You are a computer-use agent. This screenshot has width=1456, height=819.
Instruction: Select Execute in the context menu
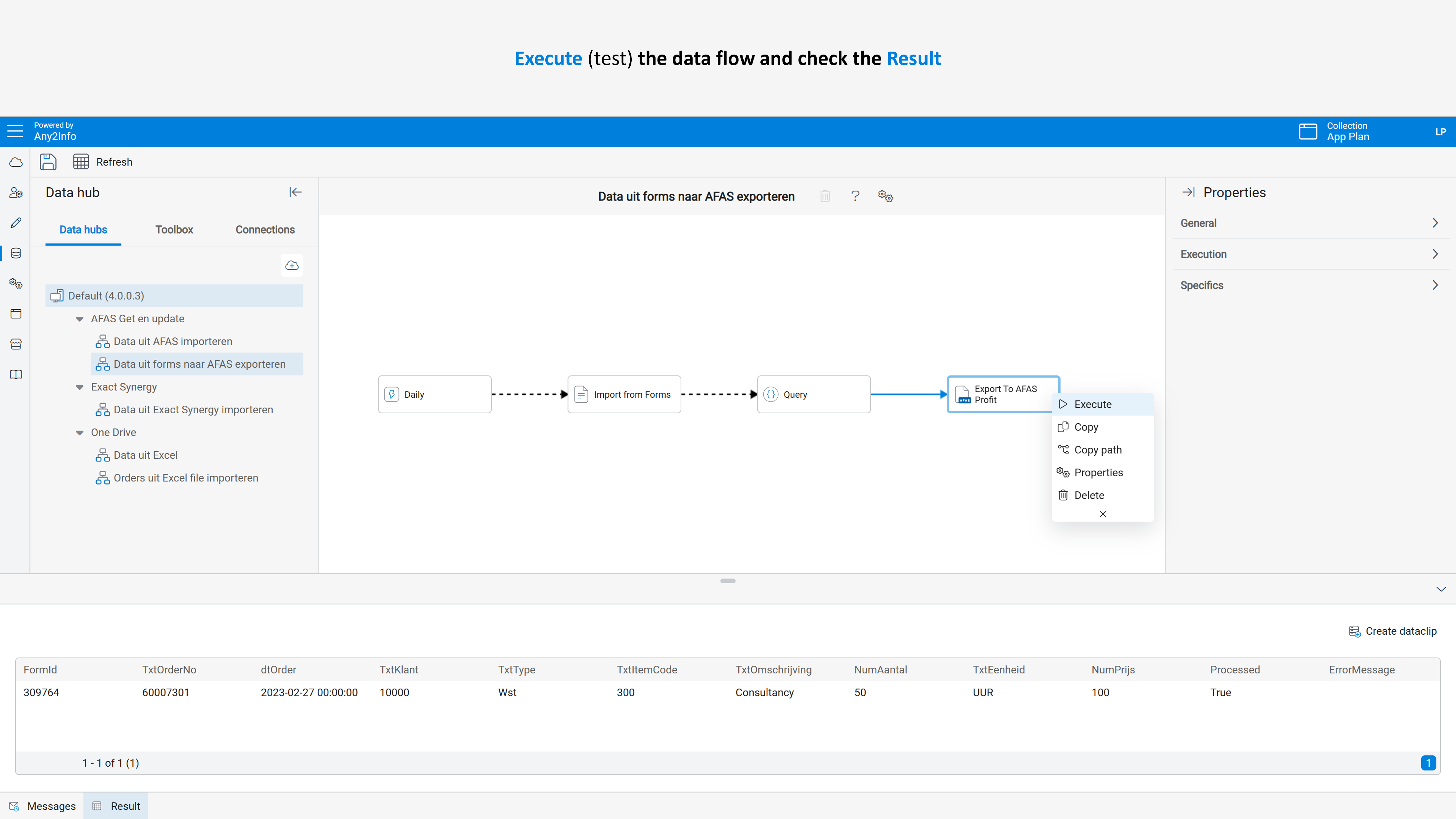coord(1092,404)
